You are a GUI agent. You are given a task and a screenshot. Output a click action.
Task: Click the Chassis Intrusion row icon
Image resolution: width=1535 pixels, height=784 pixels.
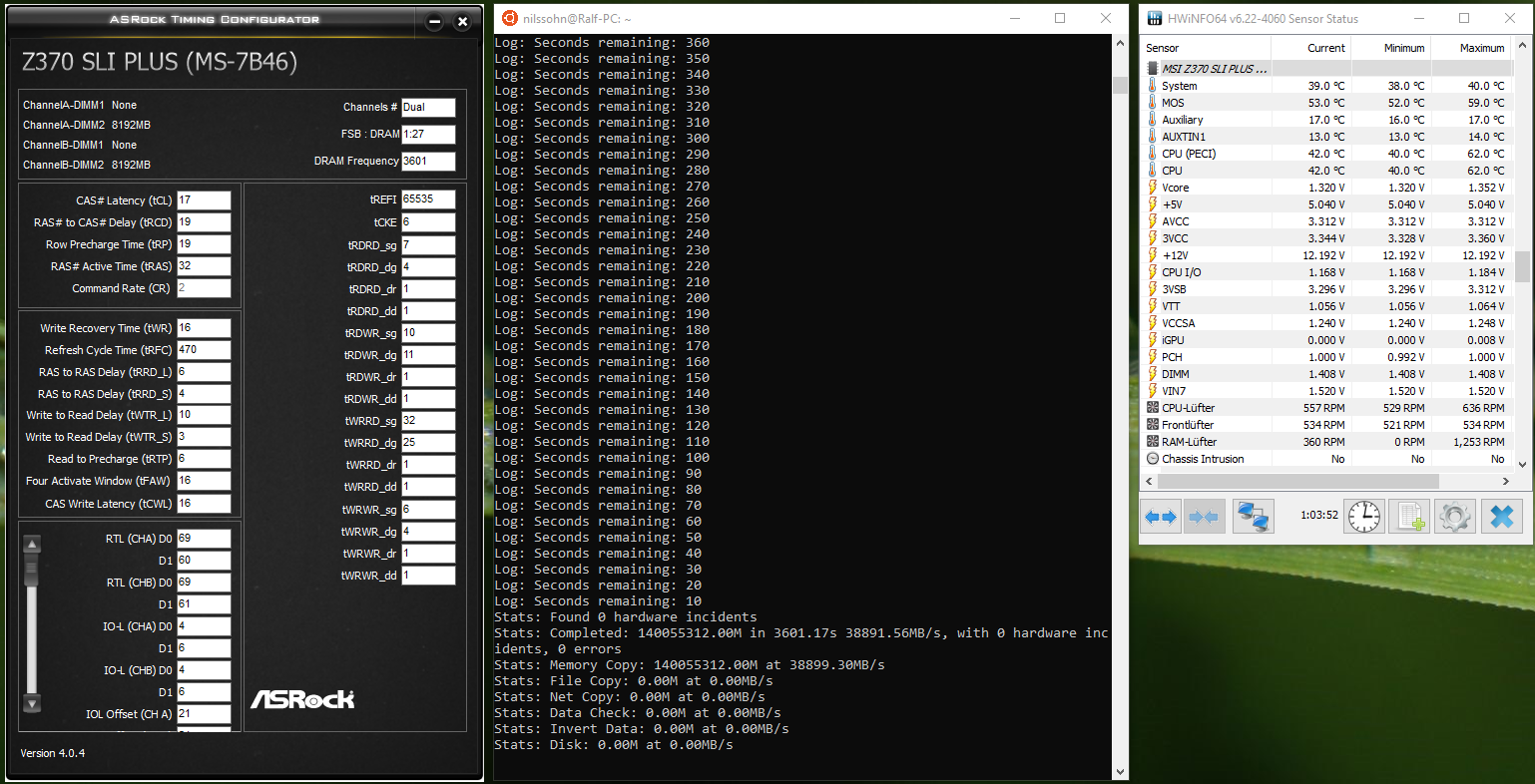click(1153, 459)
